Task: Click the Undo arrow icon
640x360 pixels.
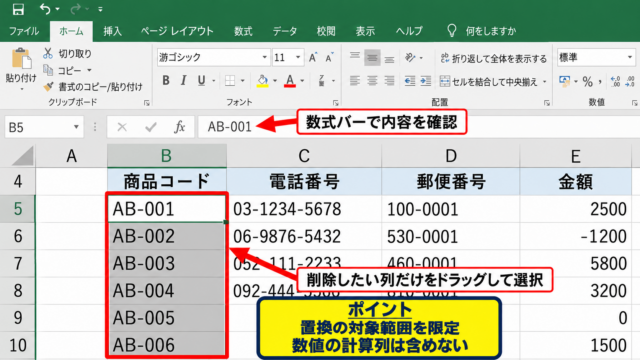Action: [45, 9]
